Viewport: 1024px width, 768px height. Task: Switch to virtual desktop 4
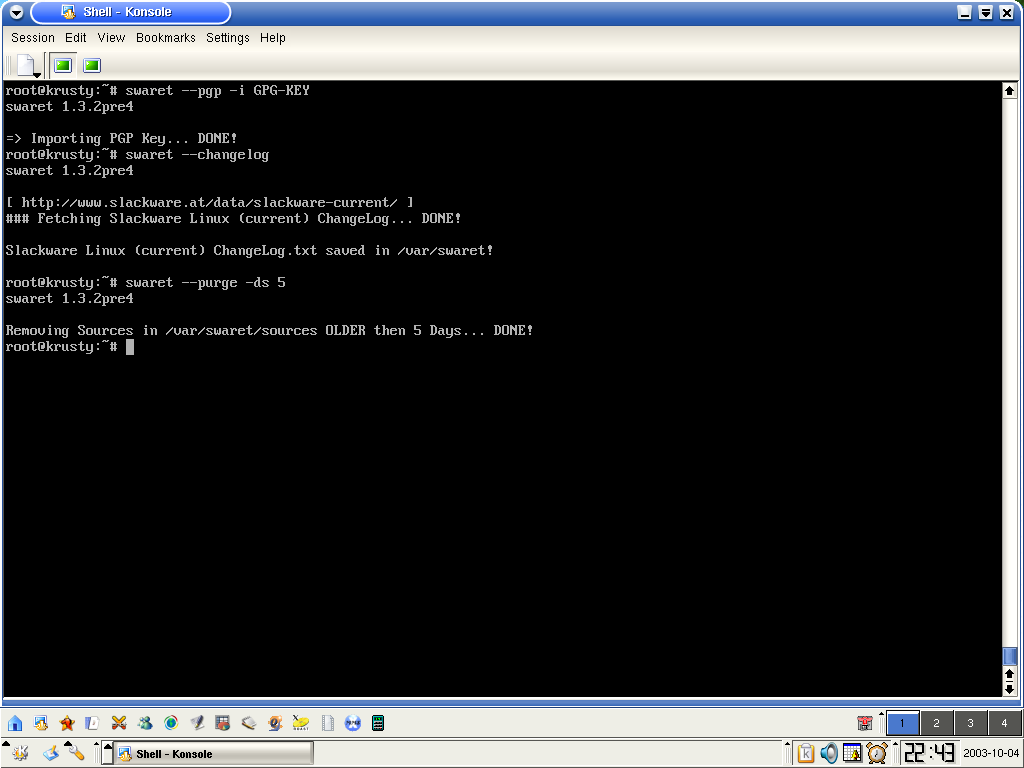pos(1004,723)
